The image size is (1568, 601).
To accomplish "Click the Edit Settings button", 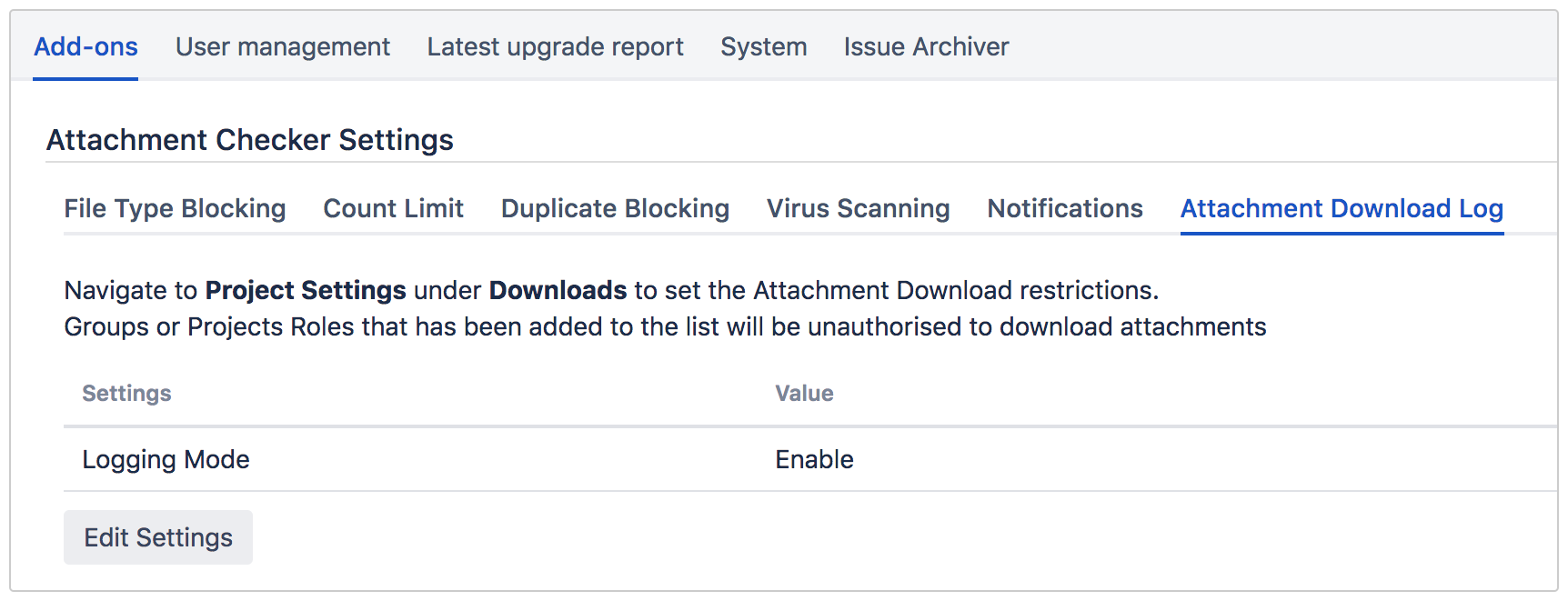I will coord(157,536).
